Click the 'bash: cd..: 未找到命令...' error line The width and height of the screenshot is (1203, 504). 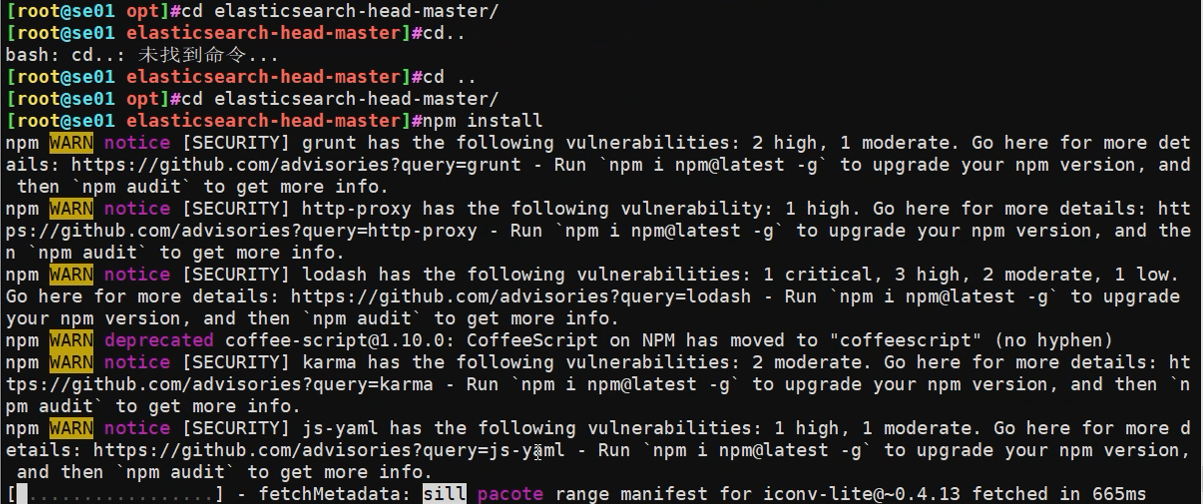coord(142,55)
